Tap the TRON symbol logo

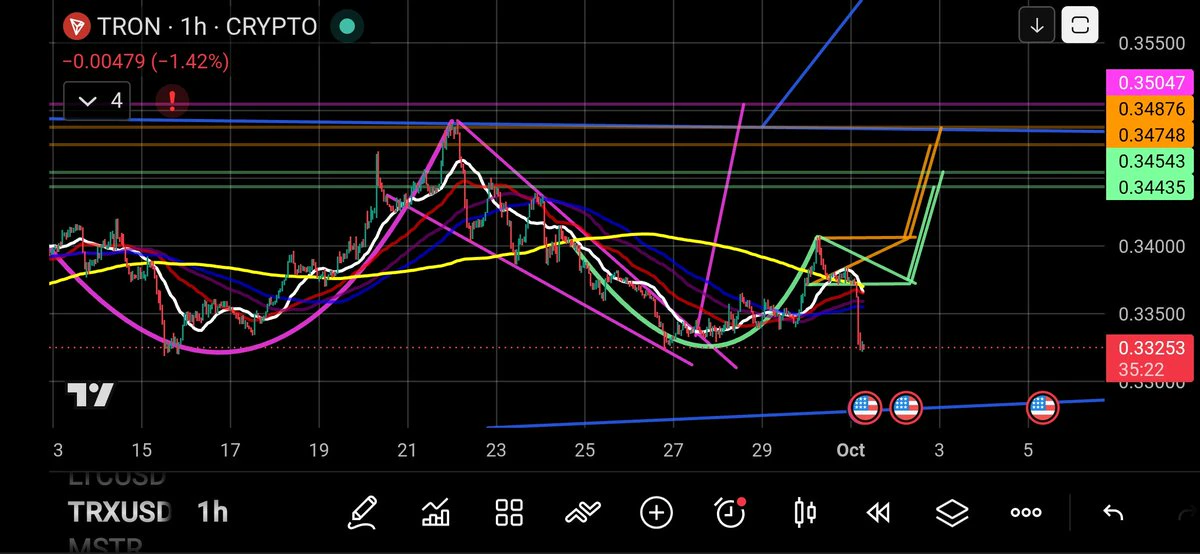[x=75, y=26]
